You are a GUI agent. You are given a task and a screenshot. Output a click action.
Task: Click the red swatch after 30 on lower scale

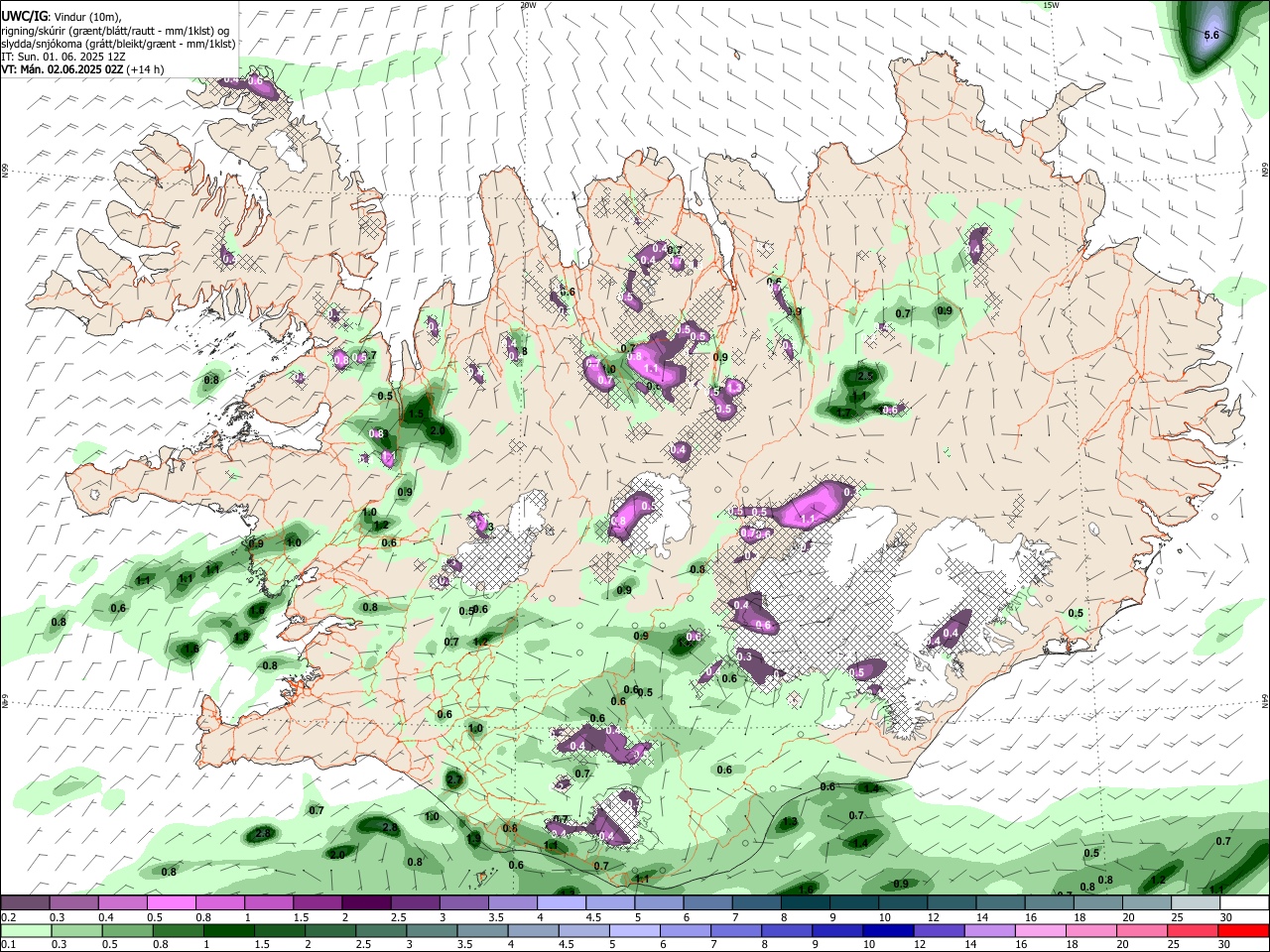(x=1244, y=930)
